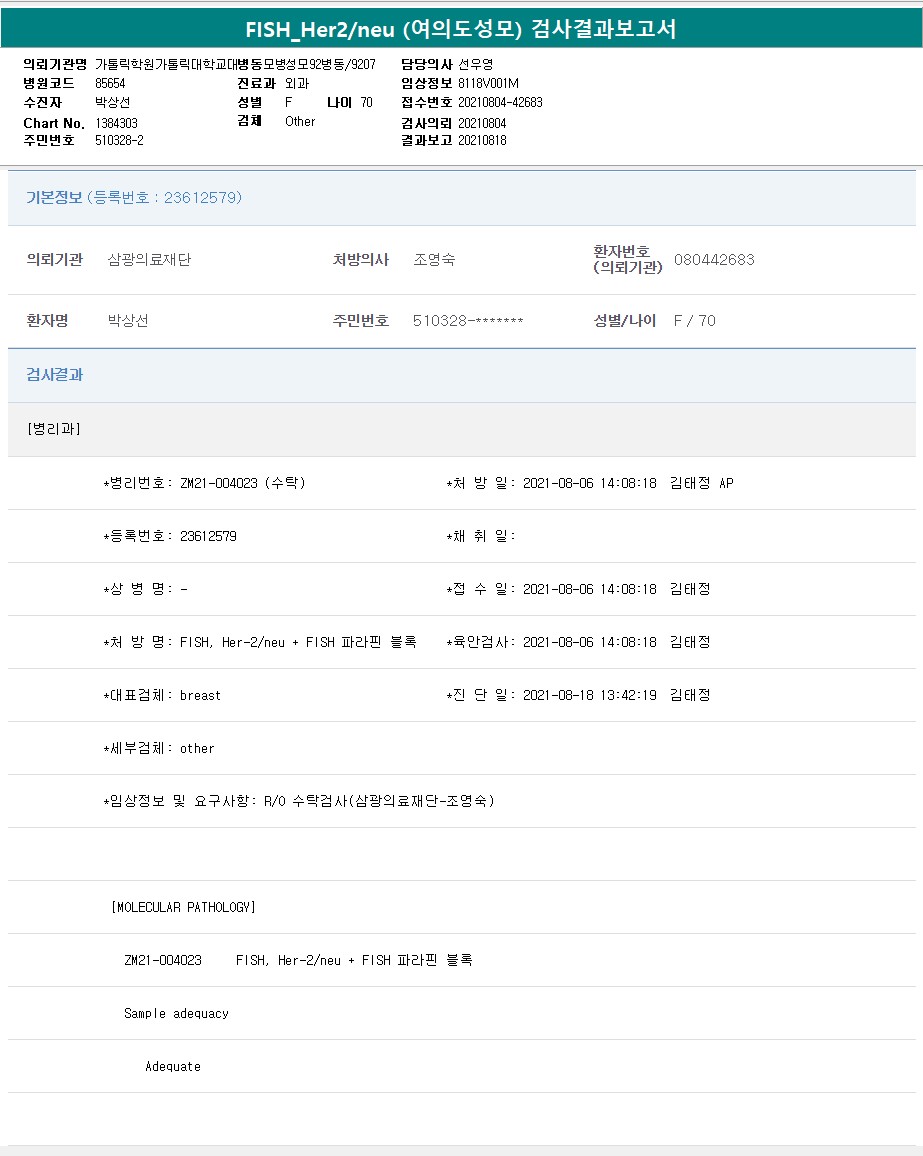The width and height of the screenshot is (923, 1156).
Task: Click the '*상 병 명: -' row
Action: click(x=145, y=589)
